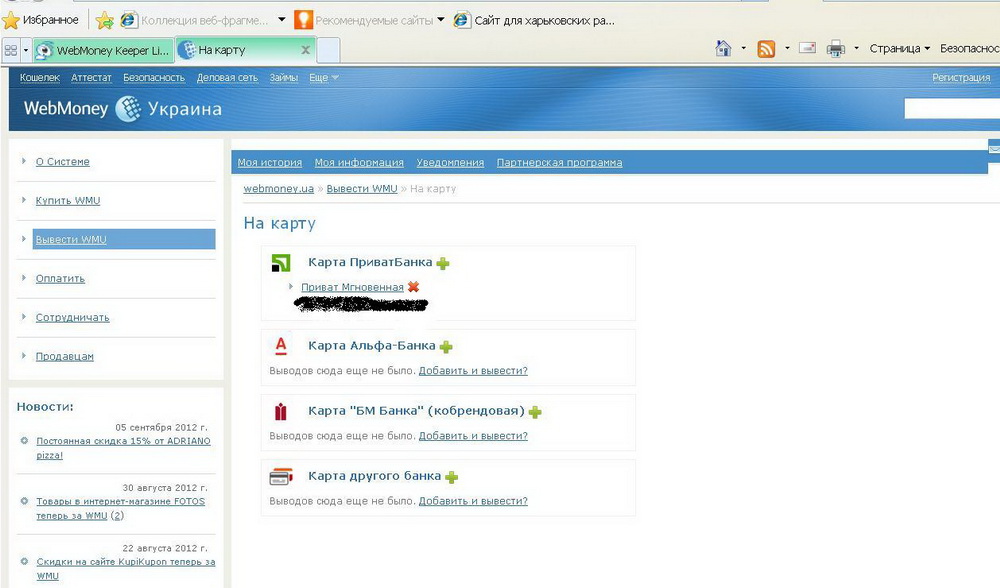Open the Коллекция веб-фрагментов dropdown arrow

click(281, 20)
